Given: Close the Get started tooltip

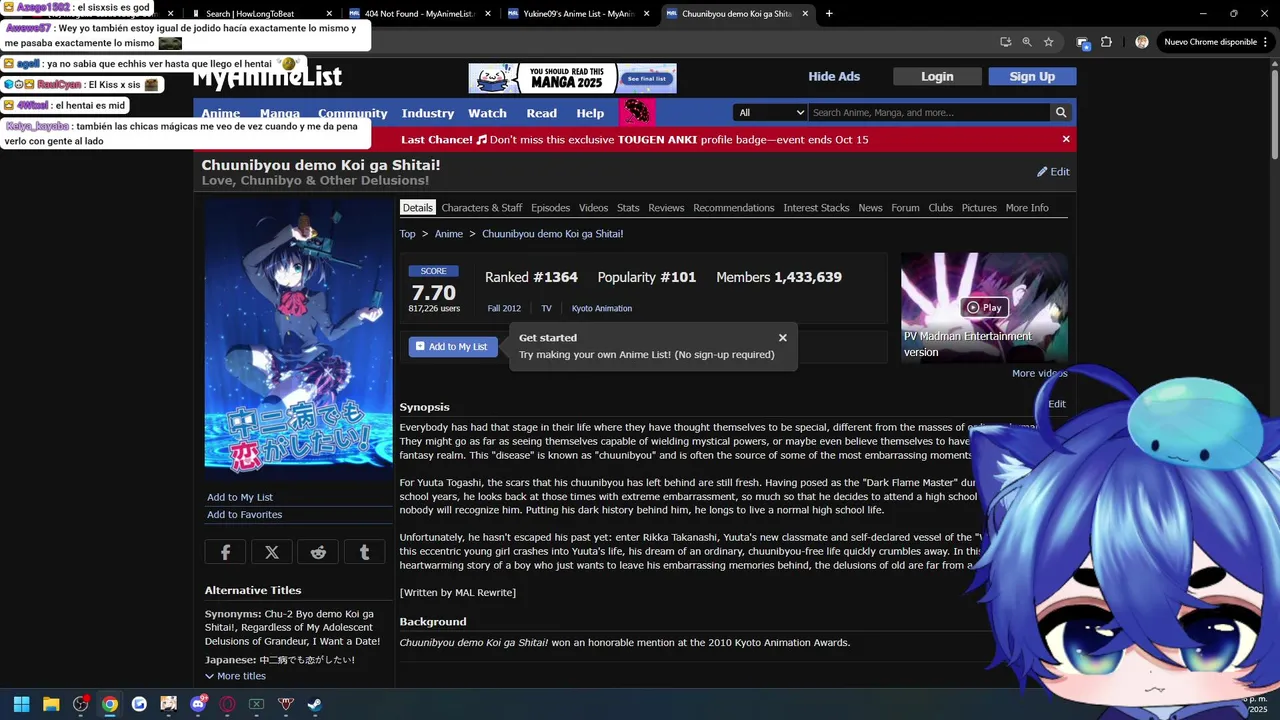Looking at the screenshot, I should point(783,338).
